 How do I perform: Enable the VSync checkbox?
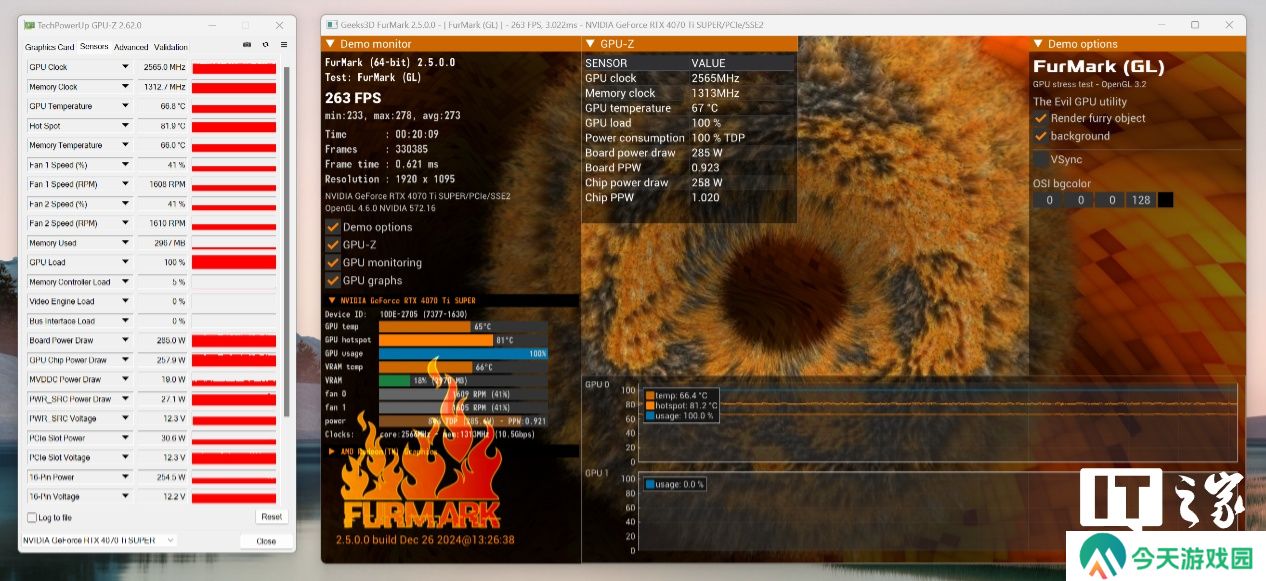(1041, 159)
